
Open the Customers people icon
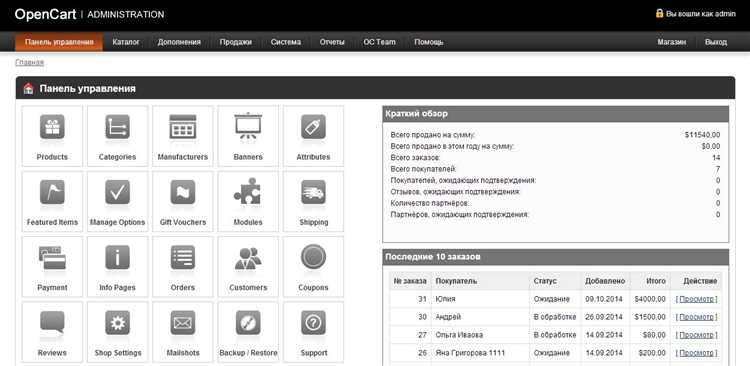248,258
